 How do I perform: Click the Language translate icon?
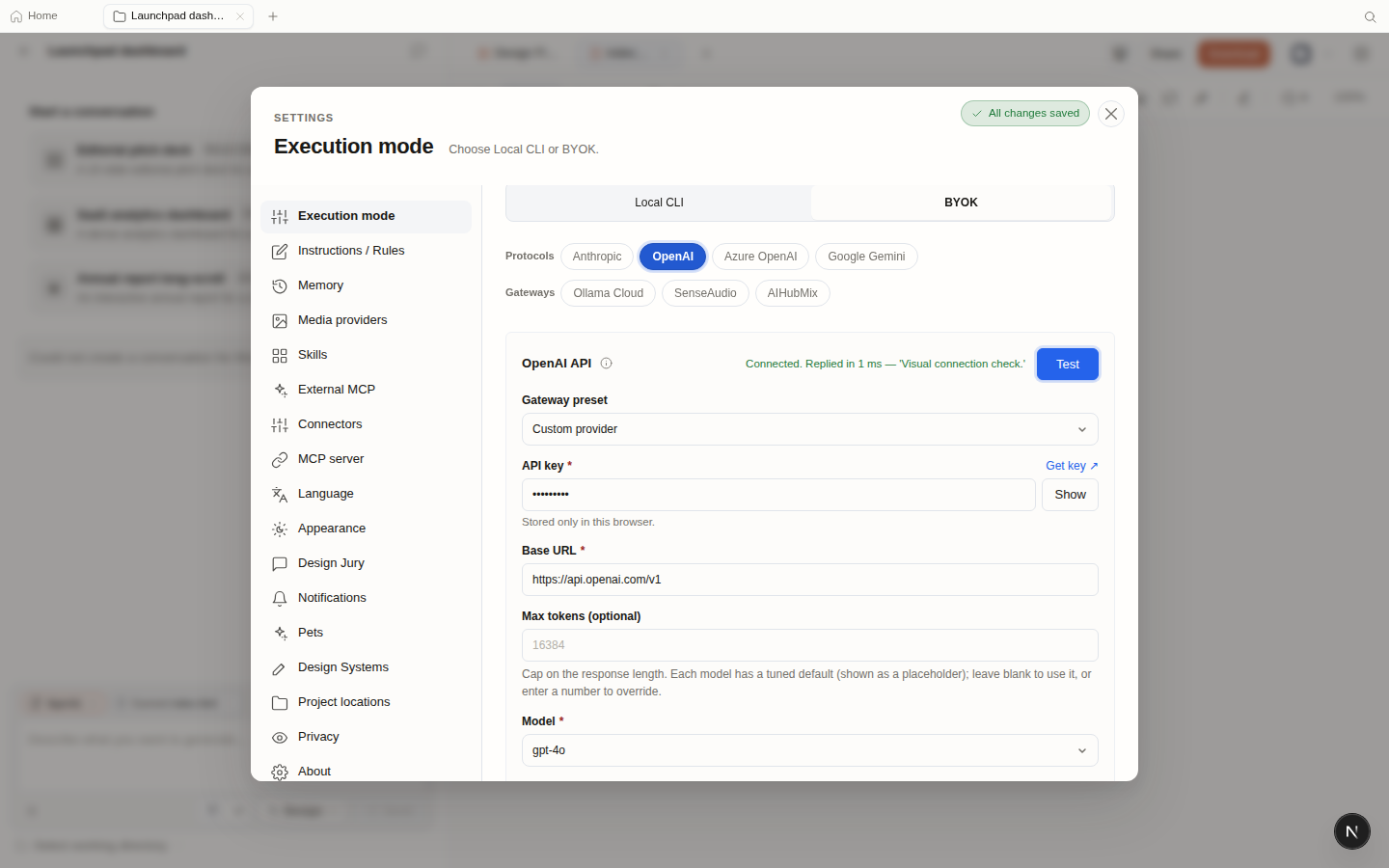[x=280, y=495]
